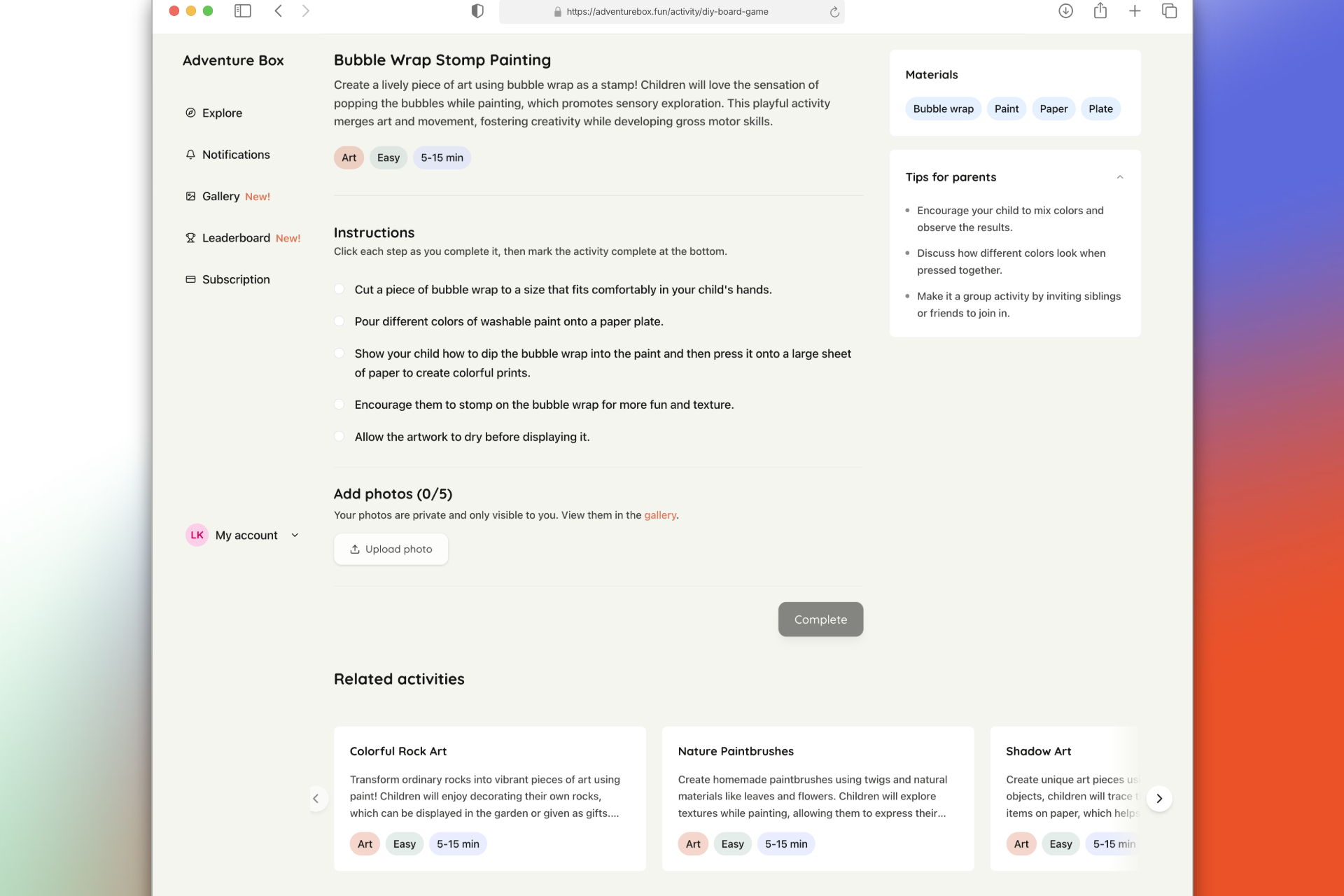Image resolution: width=1344 pixels, height=896 pixels.
Task: Open a new browser tab
Action: pos(1134,11)
